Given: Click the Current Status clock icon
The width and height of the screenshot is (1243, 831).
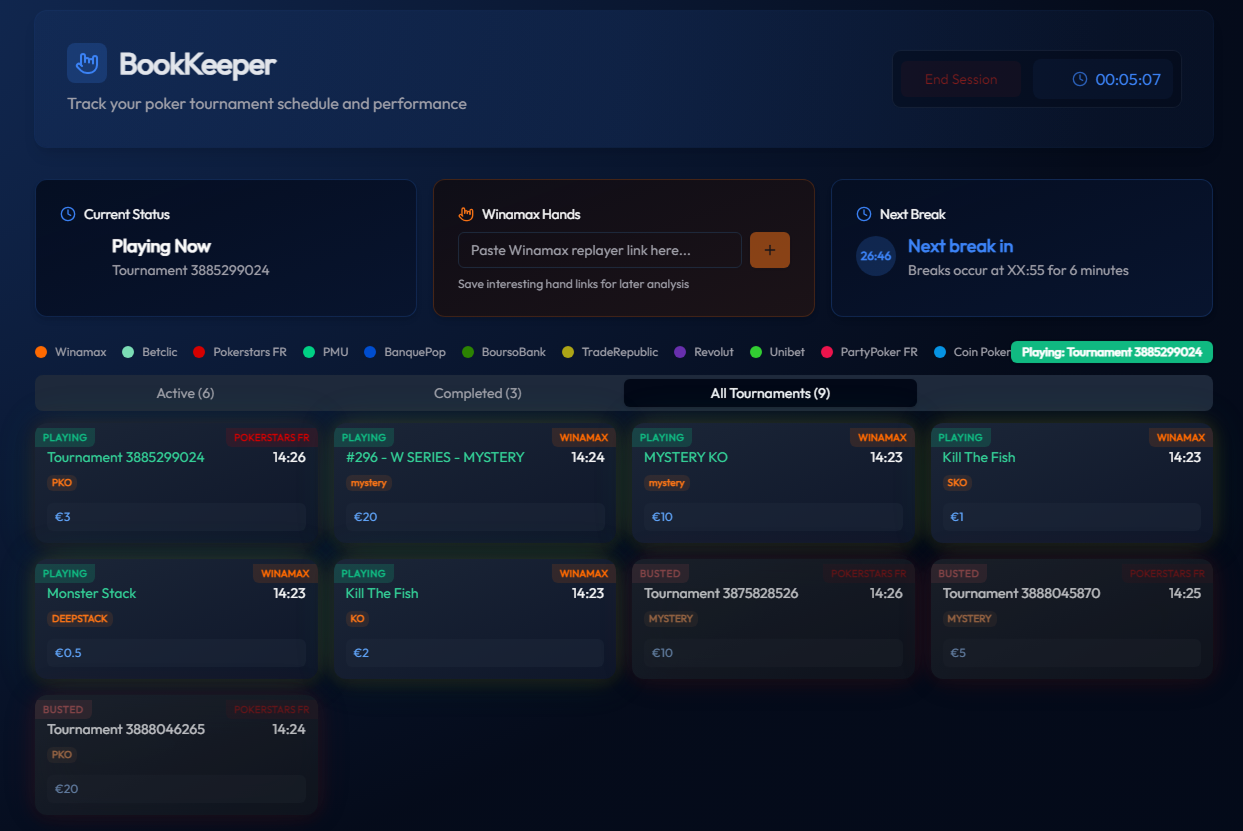Looking at the screenshot, I should click(x=68, y=214).
